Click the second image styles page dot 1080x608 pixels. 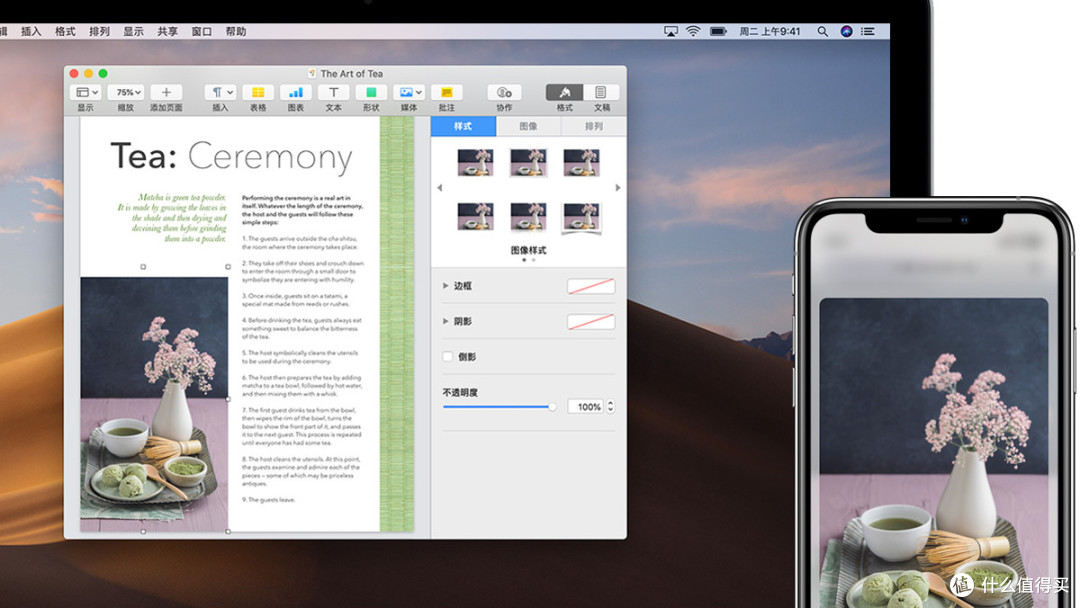coord(533,260)
